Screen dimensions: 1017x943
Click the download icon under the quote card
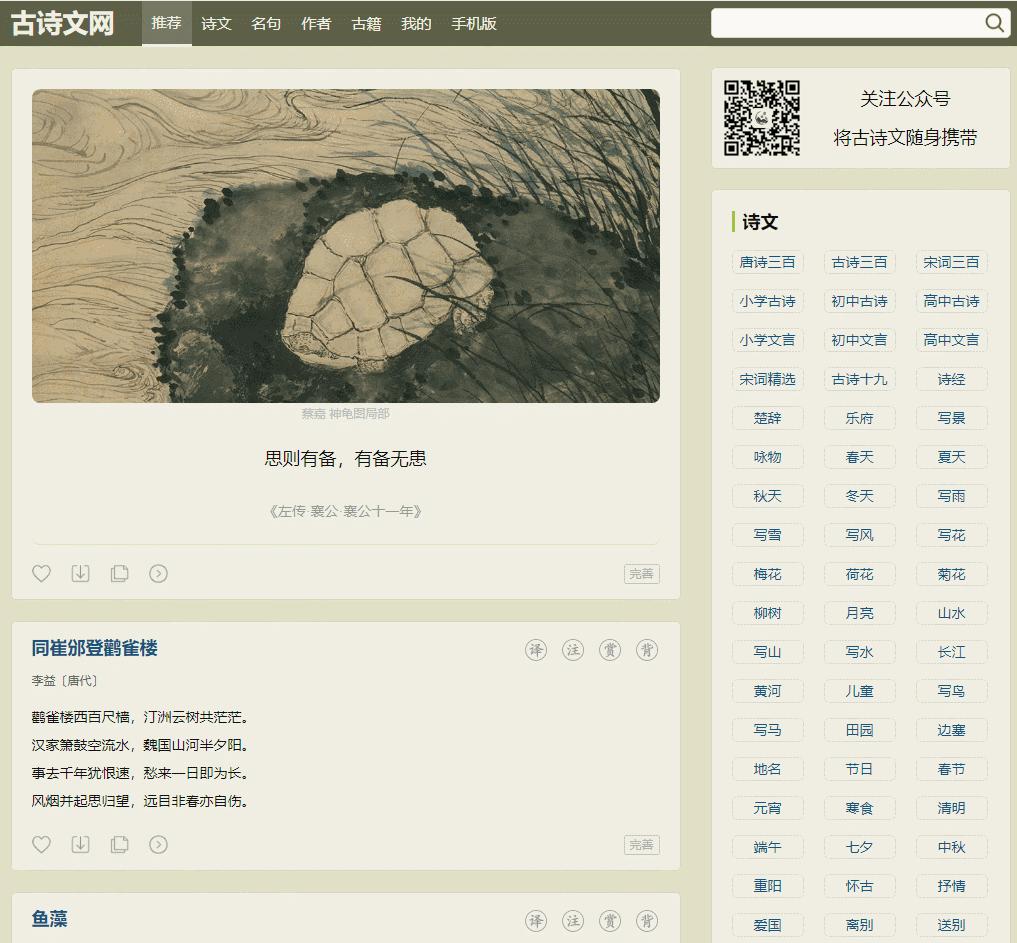tap(80, 573)
